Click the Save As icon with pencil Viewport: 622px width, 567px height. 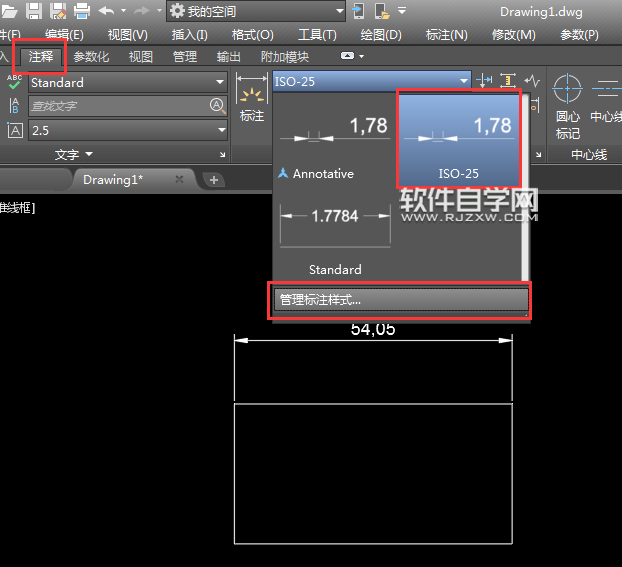tap(58, 11)
